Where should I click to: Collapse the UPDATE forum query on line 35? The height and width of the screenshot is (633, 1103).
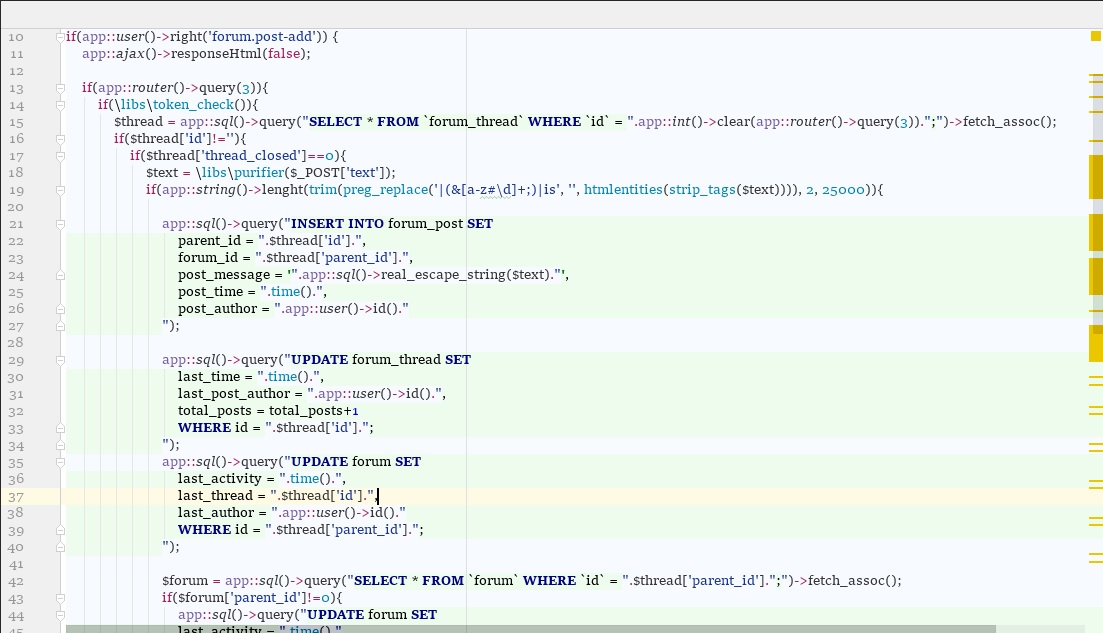60,462
